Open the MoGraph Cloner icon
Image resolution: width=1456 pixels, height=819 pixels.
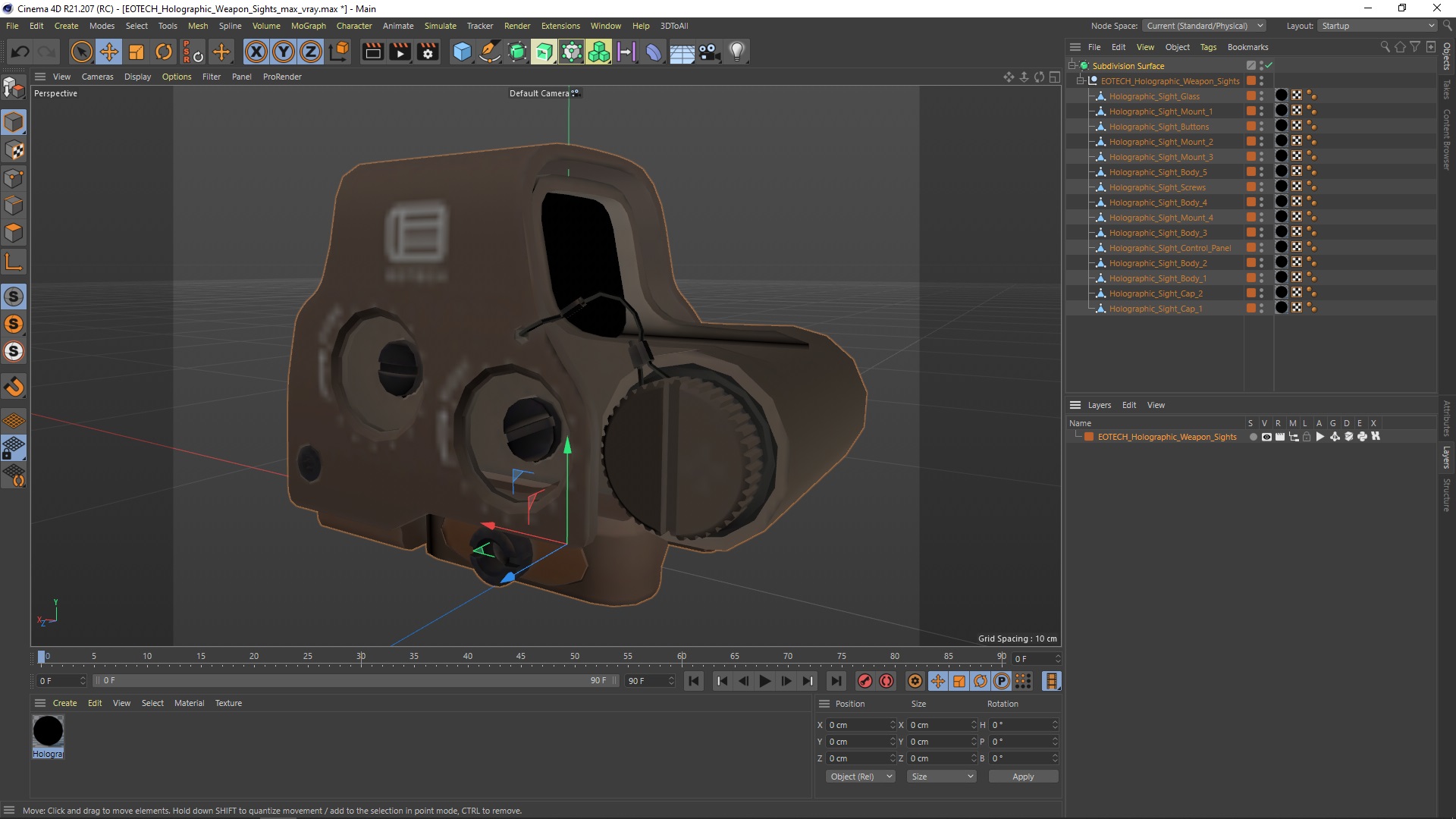(x=599, y=52)
